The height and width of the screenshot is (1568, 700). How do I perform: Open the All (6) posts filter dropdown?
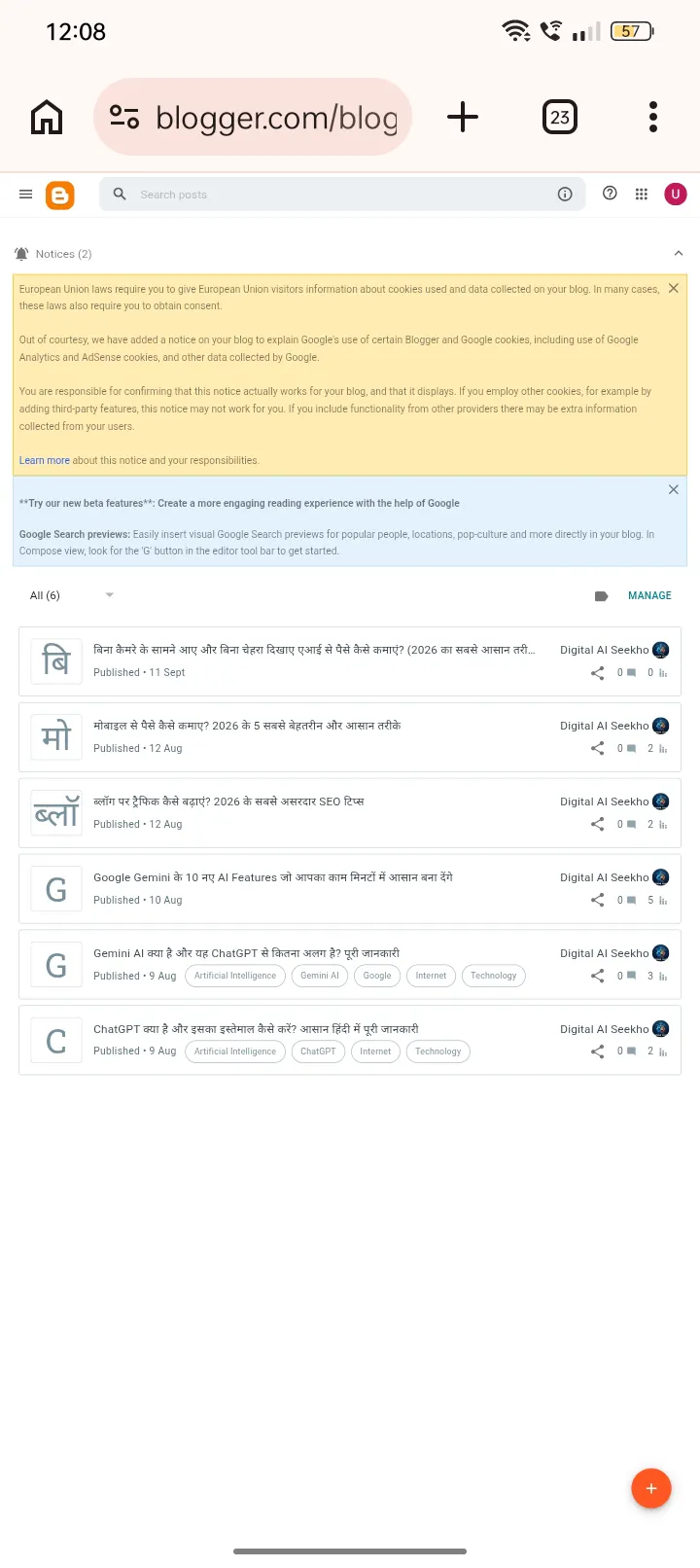coord(72,595)
